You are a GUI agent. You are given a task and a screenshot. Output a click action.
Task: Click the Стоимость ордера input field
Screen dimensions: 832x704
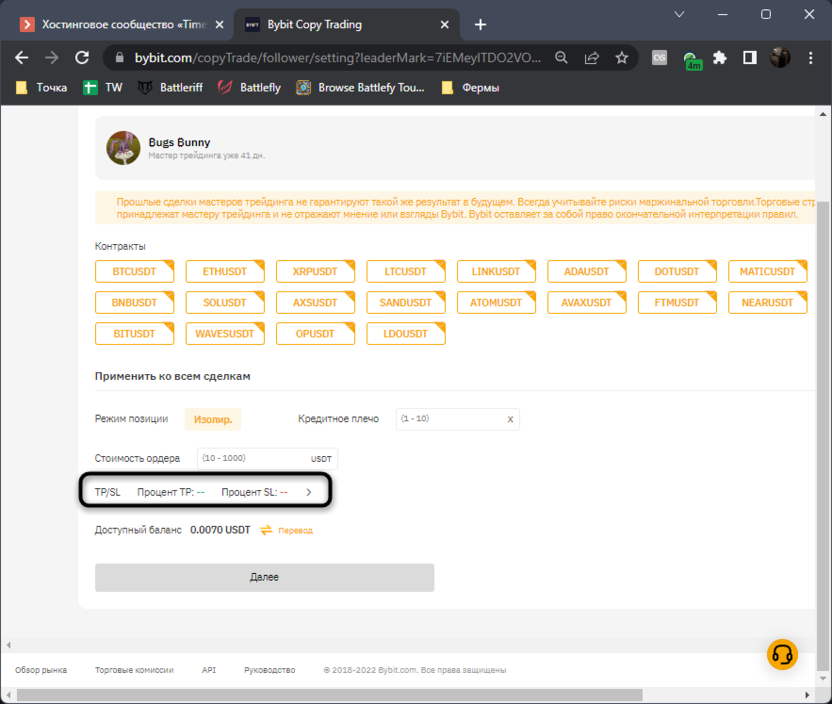[255, 458]
